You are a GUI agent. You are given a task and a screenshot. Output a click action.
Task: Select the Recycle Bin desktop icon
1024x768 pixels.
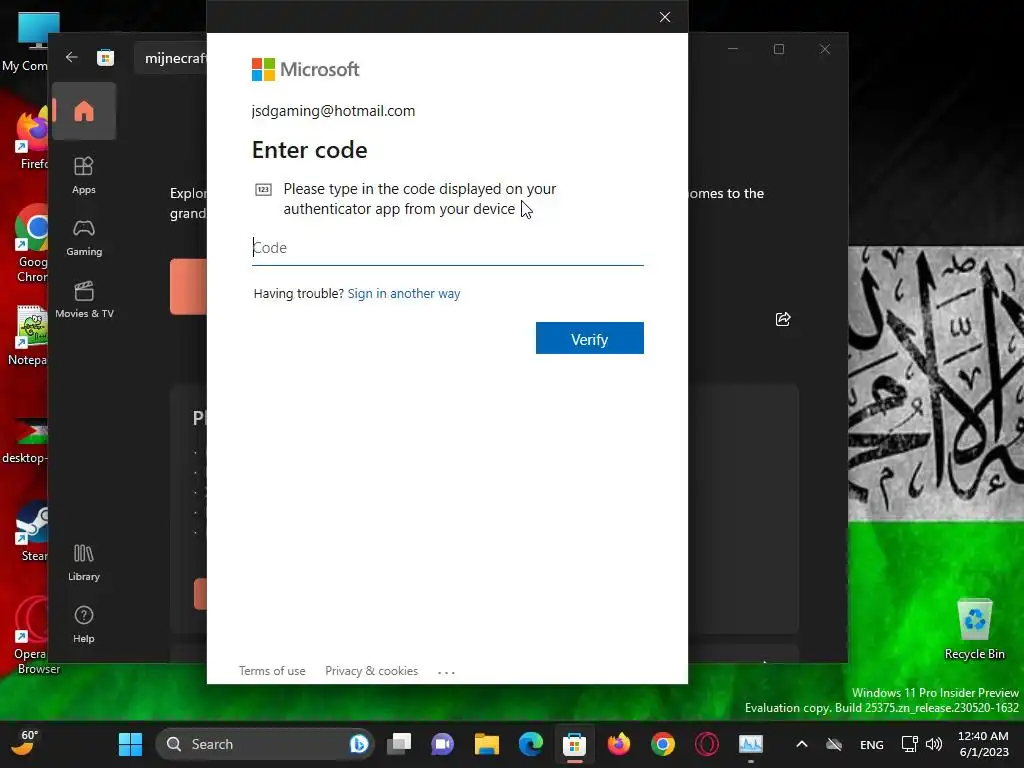point(974,630)
